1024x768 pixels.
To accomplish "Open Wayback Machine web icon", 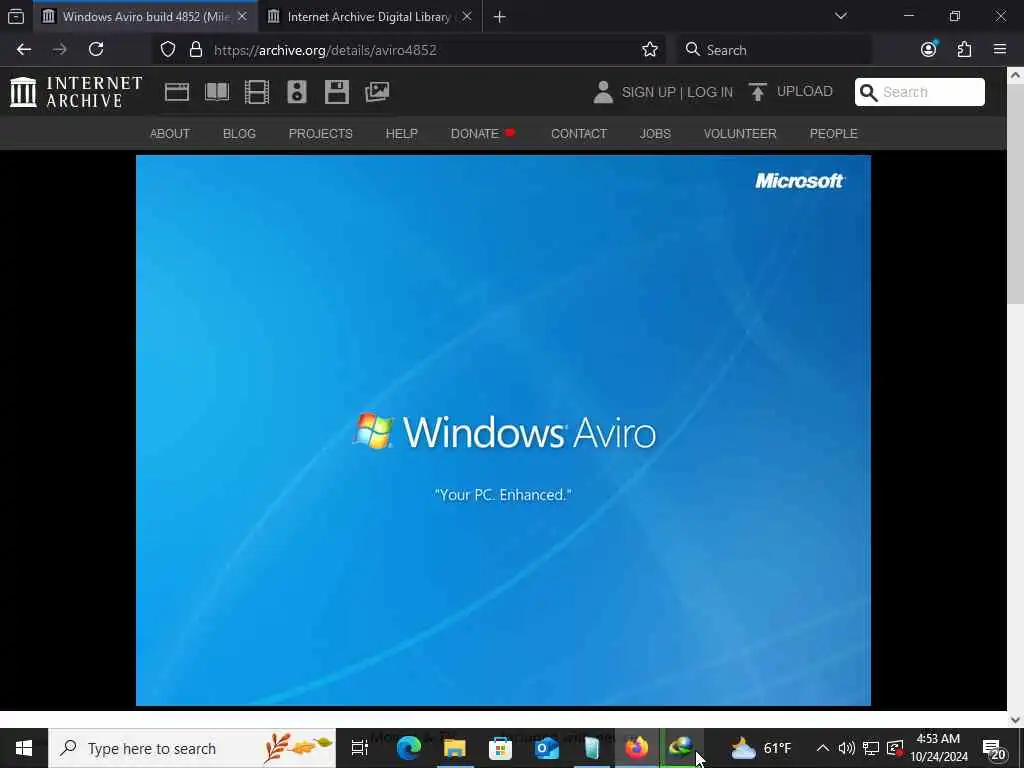I will [x=176, y=92].
